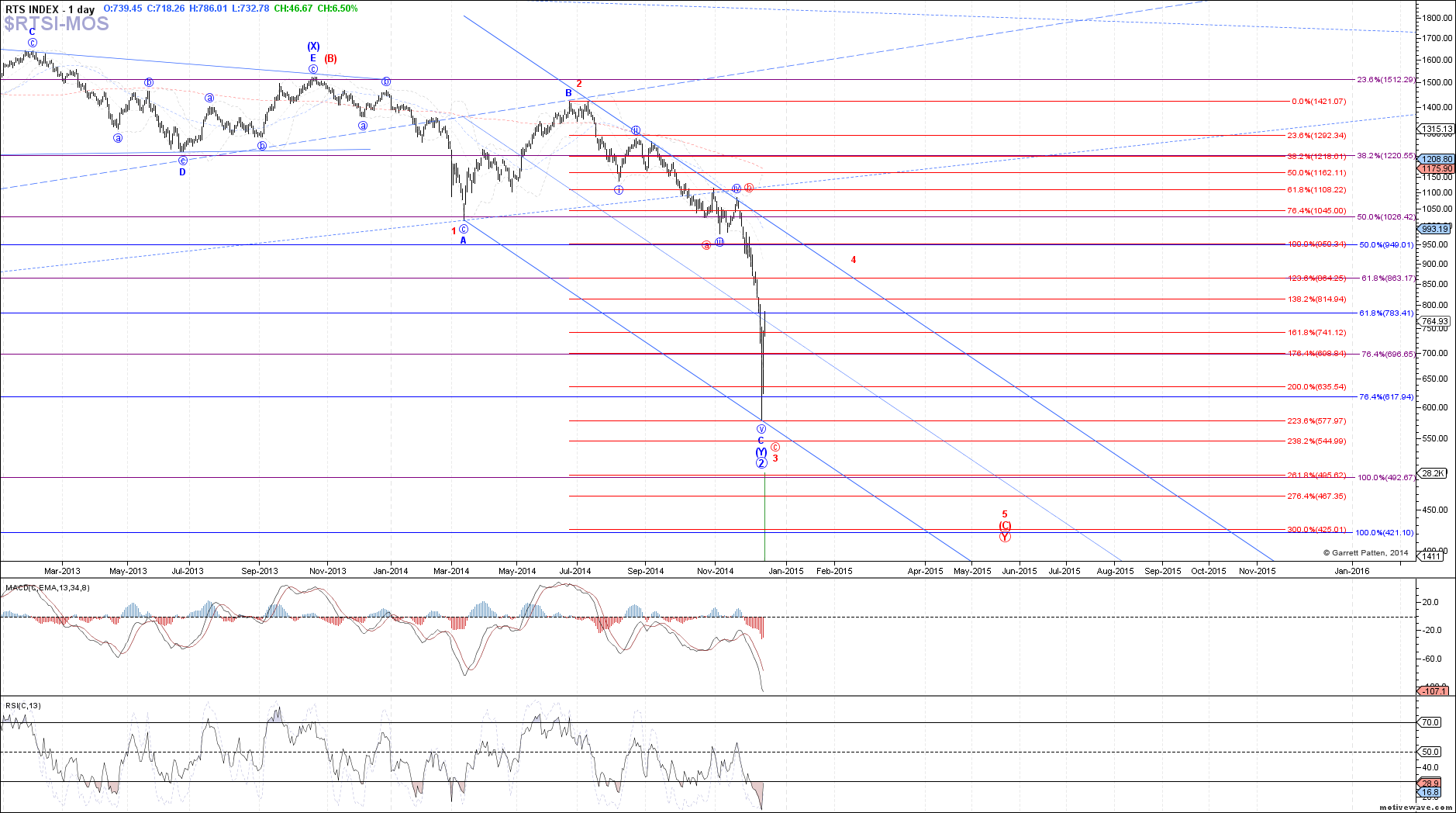Click the MACD(C,EMA,13,34,8) indicator label
The height and width of the screenshot is (813, 1456).
47,588
